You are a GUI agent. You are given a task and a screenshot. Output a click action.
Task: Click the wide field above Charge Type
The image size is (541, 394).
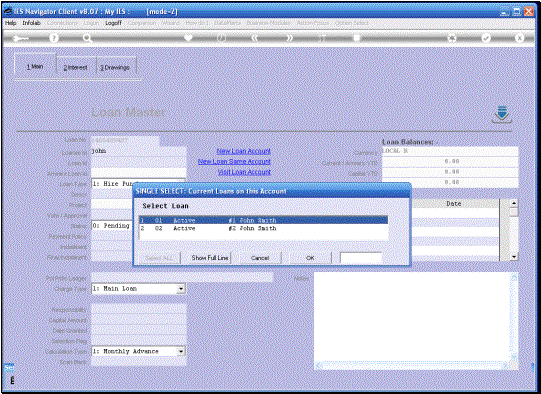[182, 277]
